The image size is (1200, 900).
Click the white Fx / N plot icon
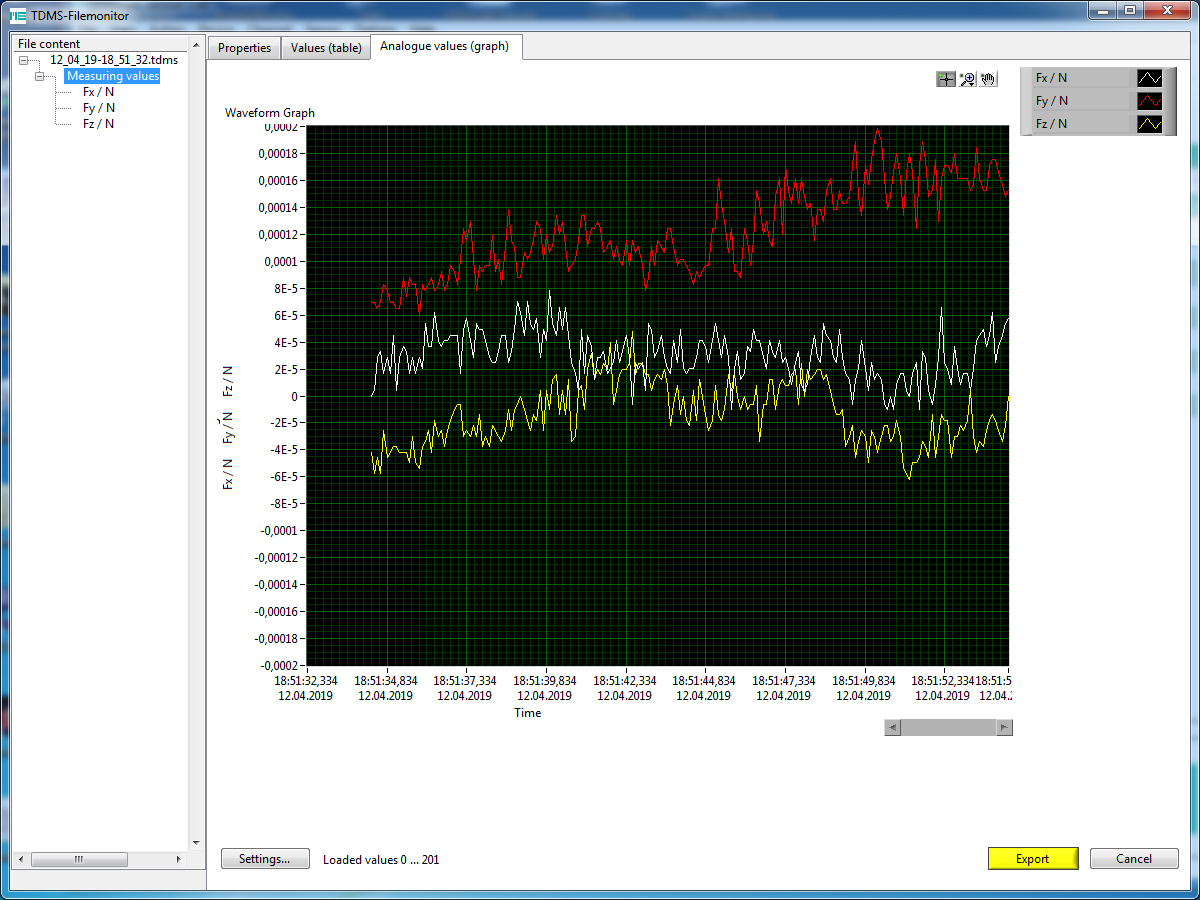click(x=1150, y=78)
